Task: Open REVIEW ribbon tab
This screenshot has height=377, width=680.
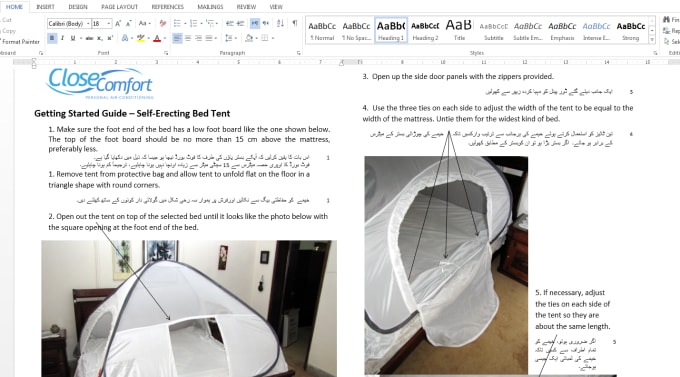Action: click(x=246, y=7)
